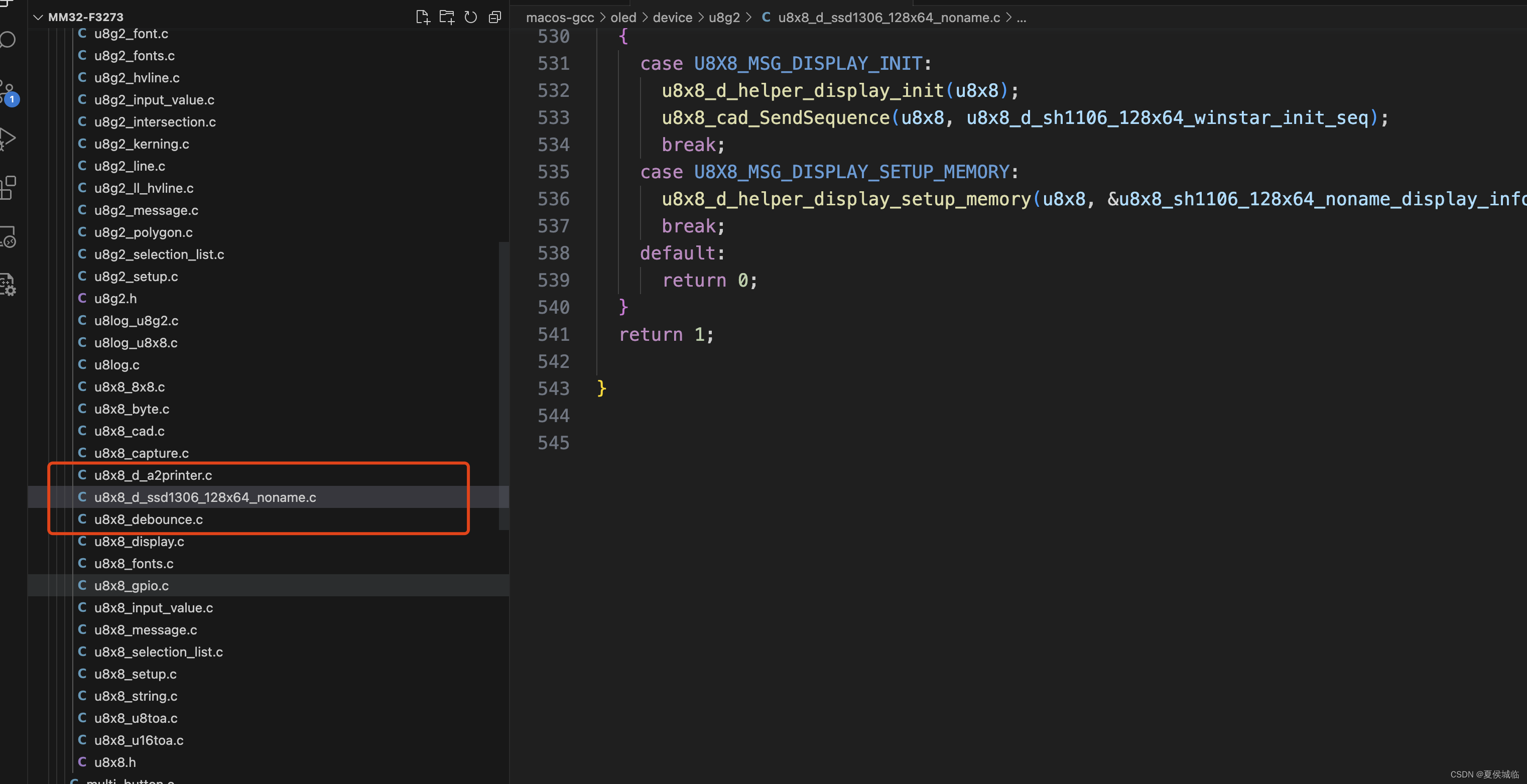1527x784 pixels.
Task: Click the New File icon in explorer header
Action: [423, 17]
